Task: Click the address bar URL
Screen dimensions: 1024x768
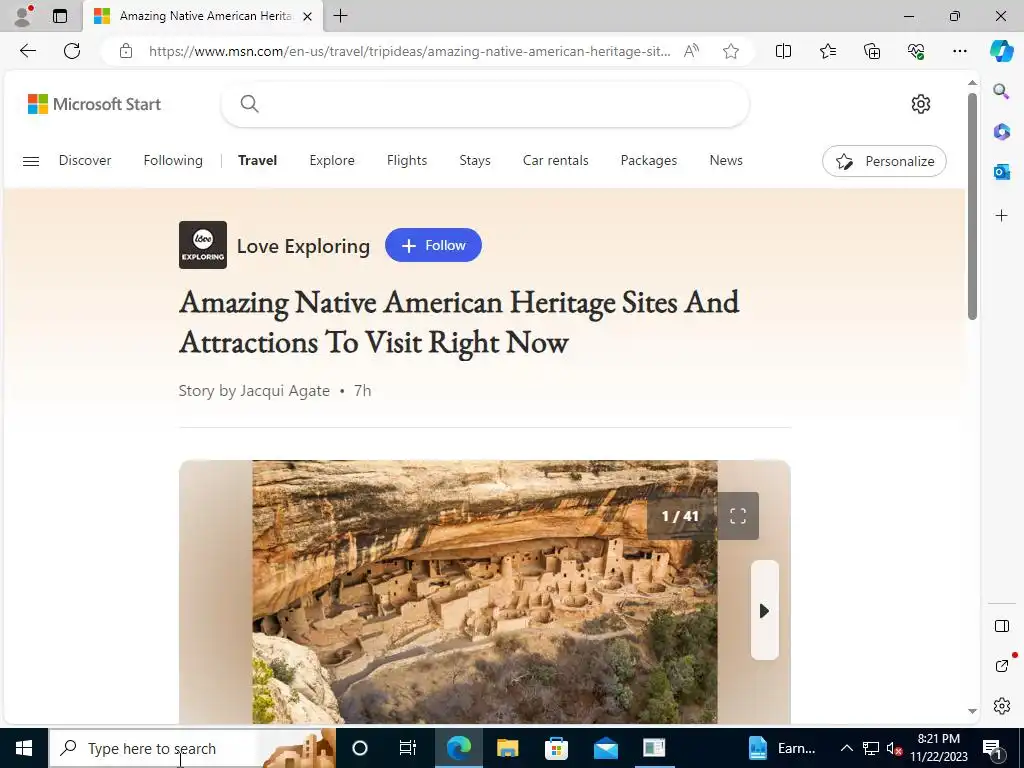Action: click(409, 51)
